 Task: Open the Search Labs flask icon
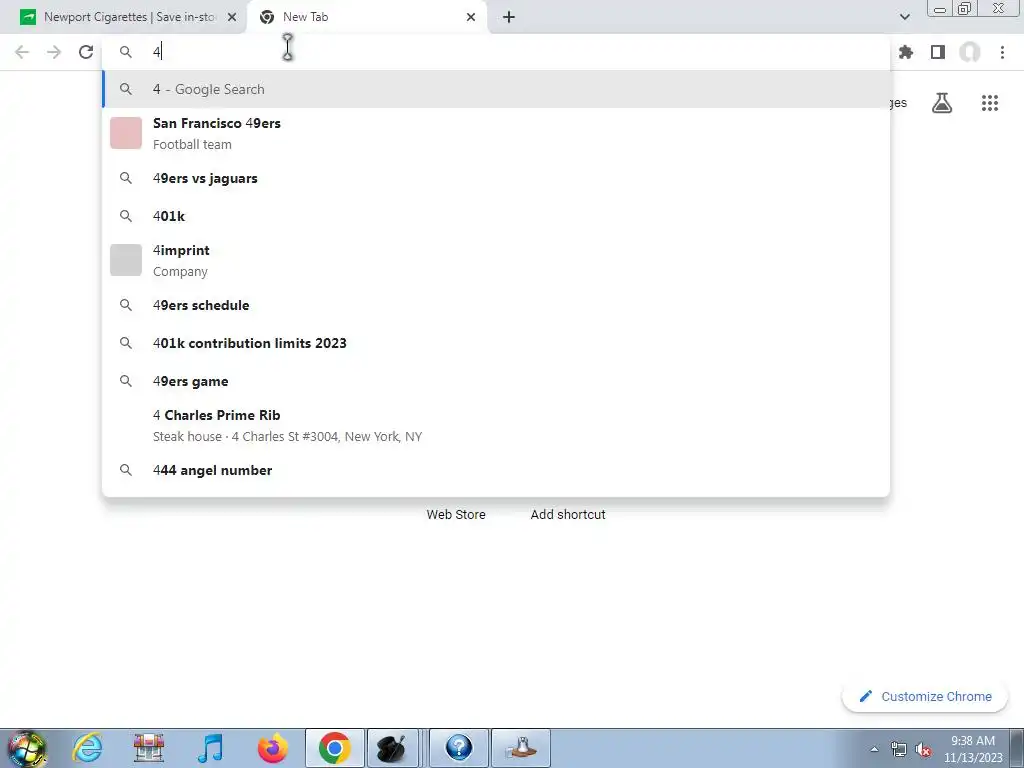942,103
